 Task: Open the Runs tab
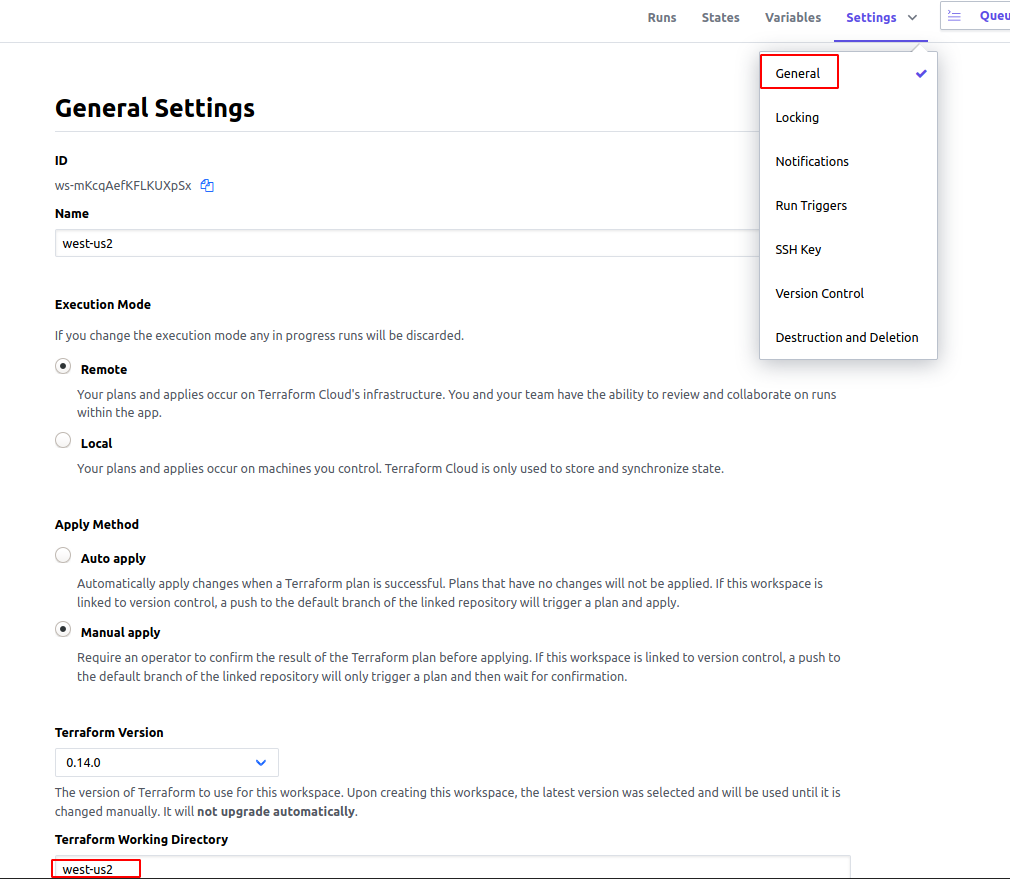662,17
